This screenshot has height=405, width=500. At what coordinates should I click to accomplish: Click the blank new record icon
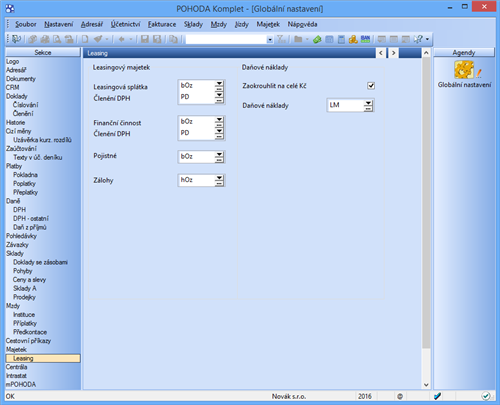pyautogui.click(x=85, y=39)
